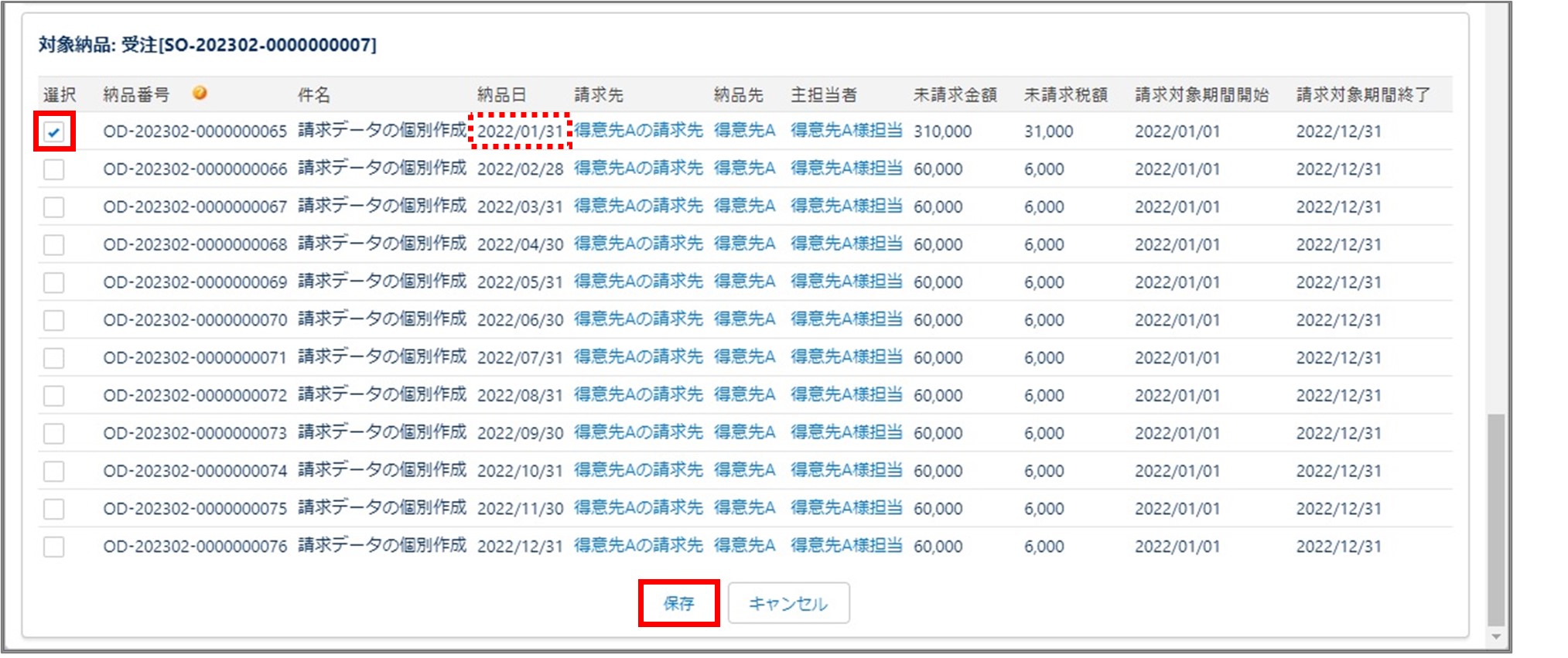
Task: Open 得意先Aの請求先 link in row 0000000068
Action: pos(638,244)
